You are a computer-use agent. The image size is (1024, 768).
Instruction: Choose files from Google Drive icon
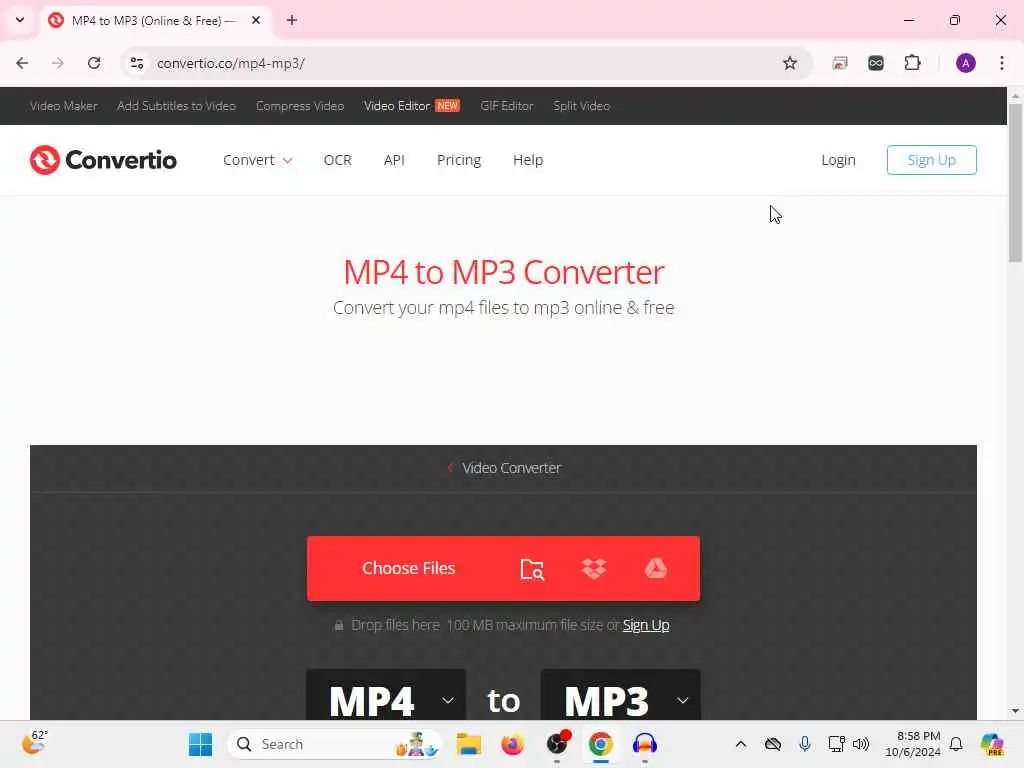(656, 569)
